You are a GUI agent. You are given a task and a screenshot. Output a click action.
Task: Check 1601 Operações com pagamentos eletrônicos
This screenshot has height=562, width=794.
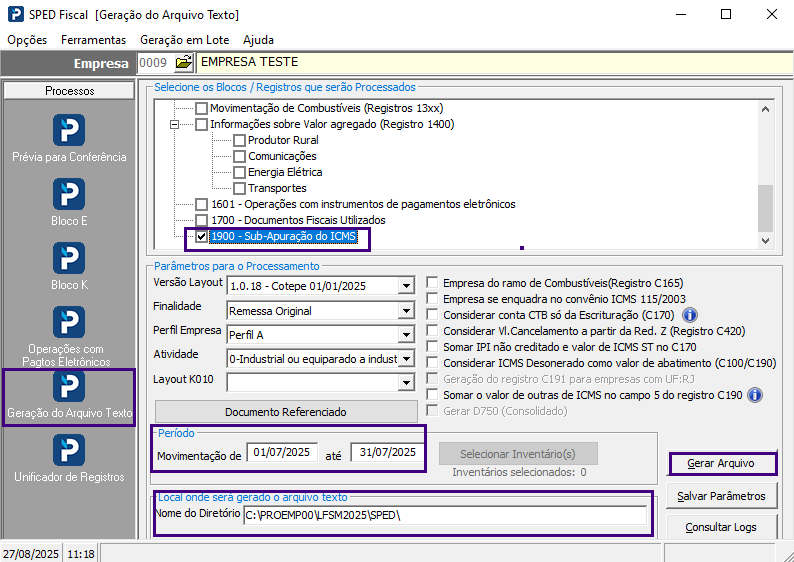(x=202, y=204)
